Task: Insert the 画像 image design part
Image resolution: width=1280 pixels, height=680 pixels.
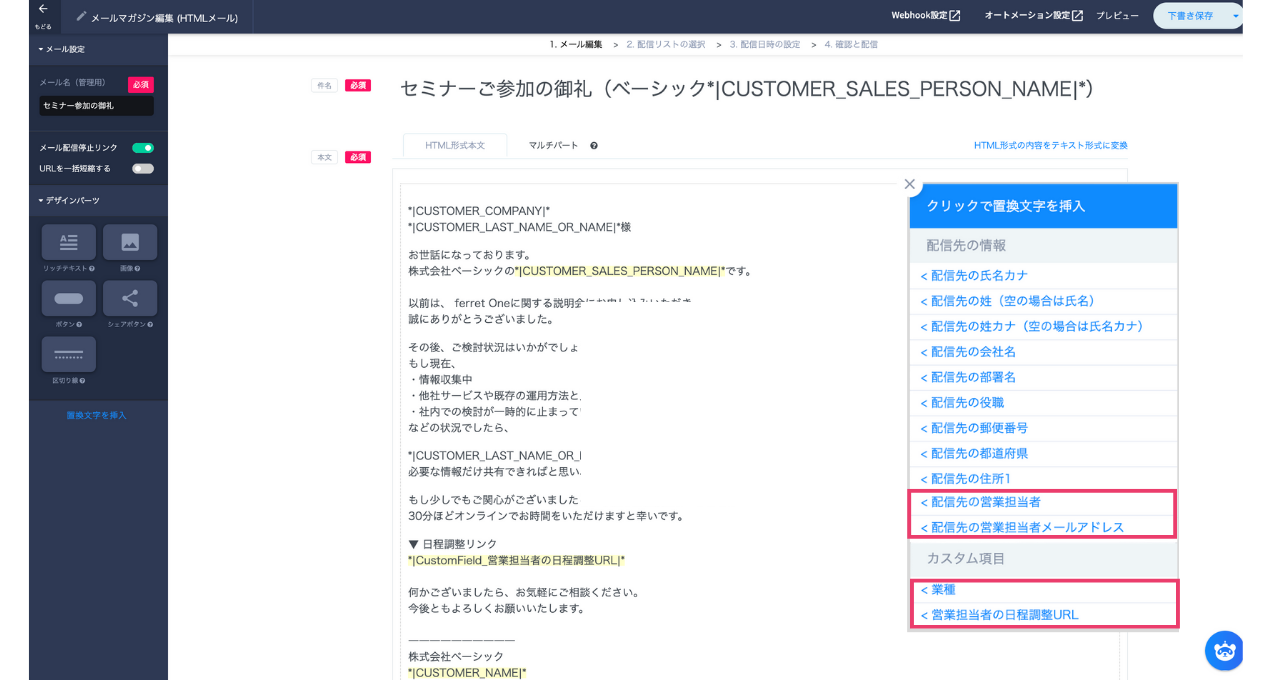Action: (130, 242)
